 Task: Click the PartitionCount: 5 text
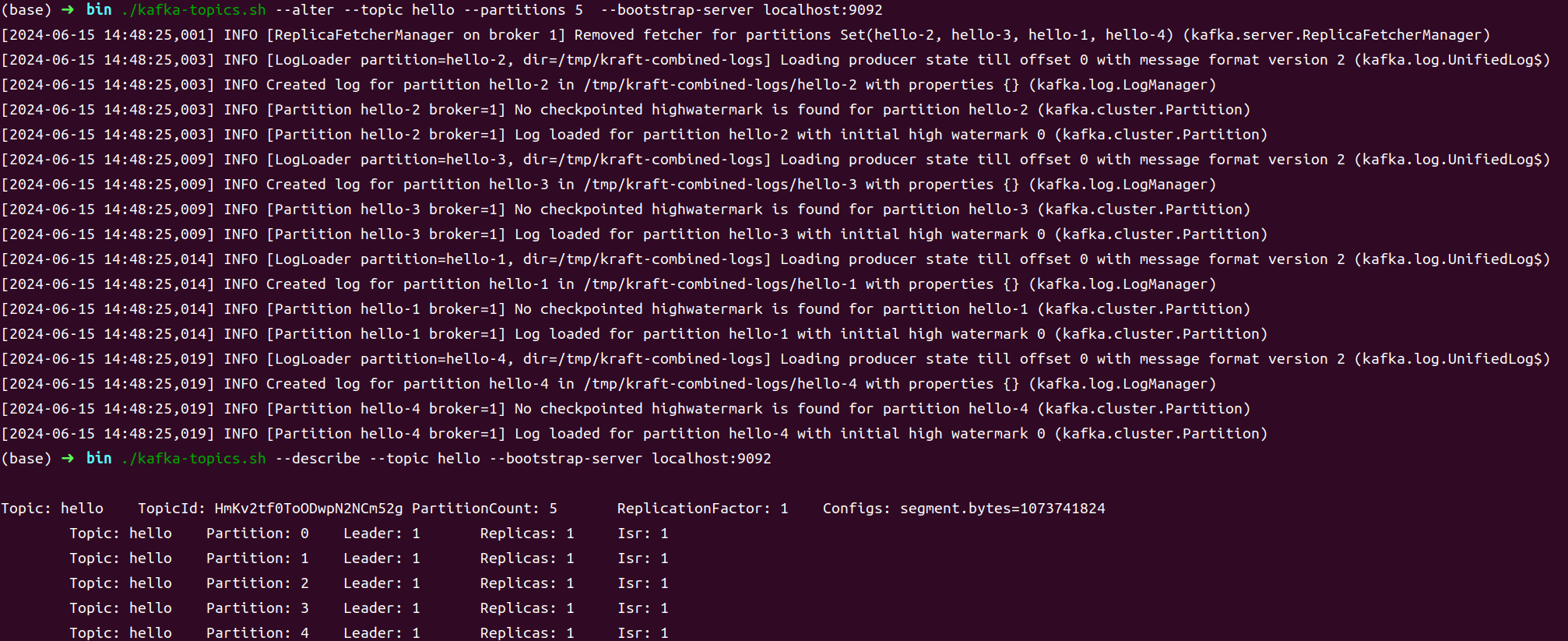coord(484,509)
